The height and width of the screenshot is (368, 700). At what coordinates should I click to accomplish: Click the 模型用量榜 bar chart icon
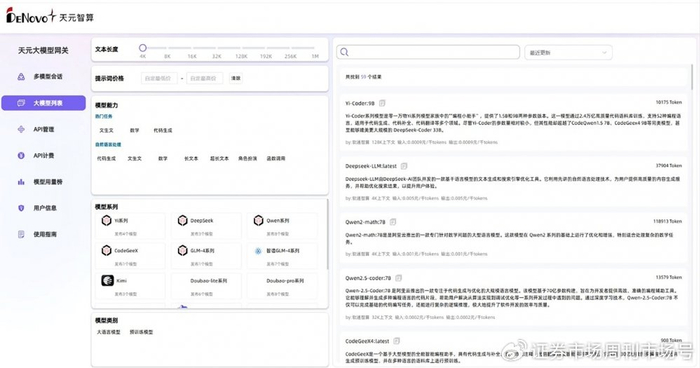[21, 182]
